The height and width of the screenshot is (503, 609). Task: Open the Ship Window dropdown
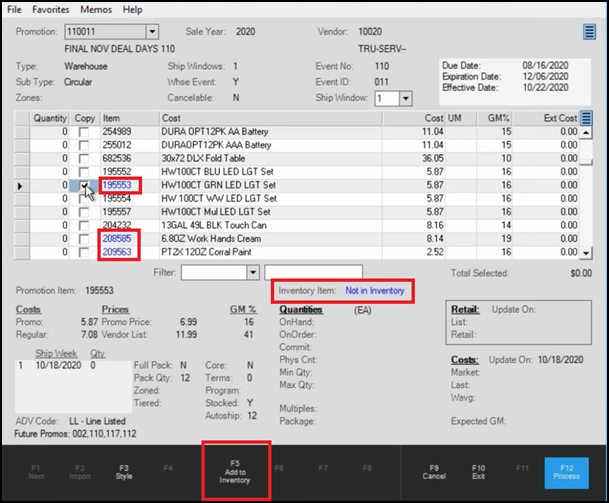(406, 99)
